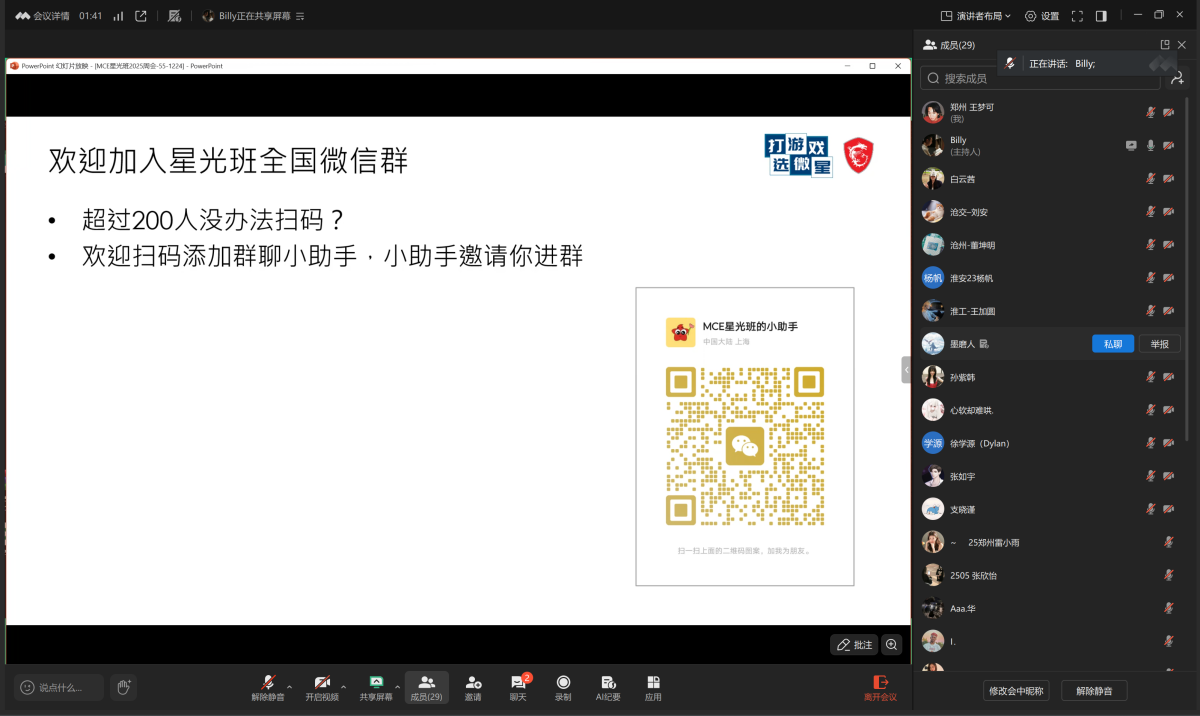Open the 邀请 (Invite) icon in toolbar
The width and height of the screenshot is (1200, 716).
473,687
